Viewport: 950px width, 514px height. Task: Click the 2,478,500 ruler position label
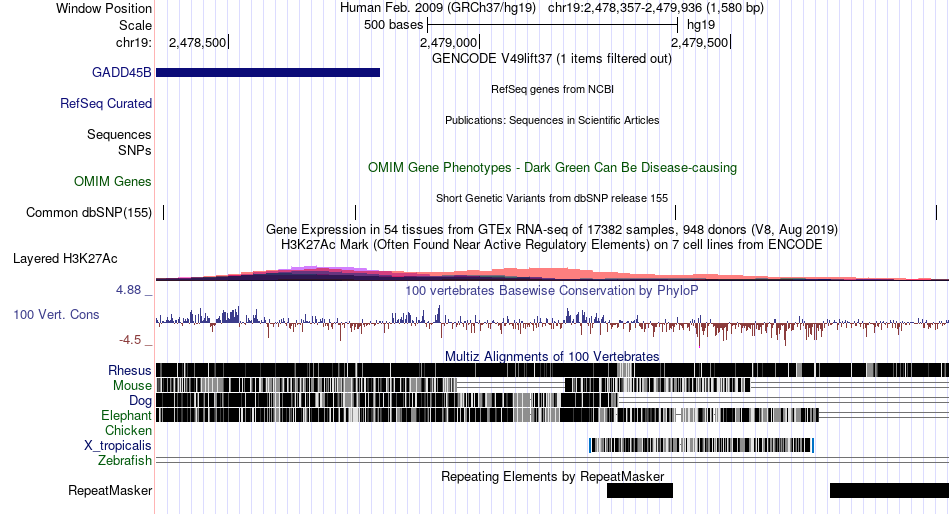(x=198, y=42)
